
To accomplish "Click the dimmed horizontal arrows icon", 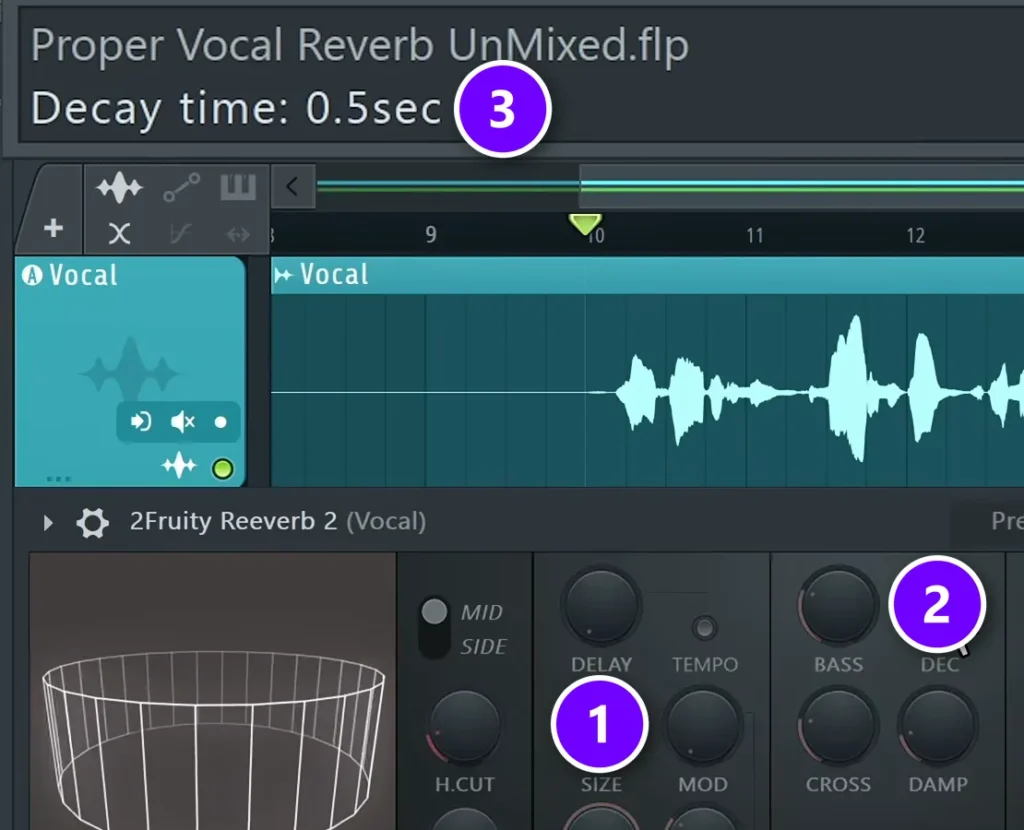I will click(x=238, y=234).
